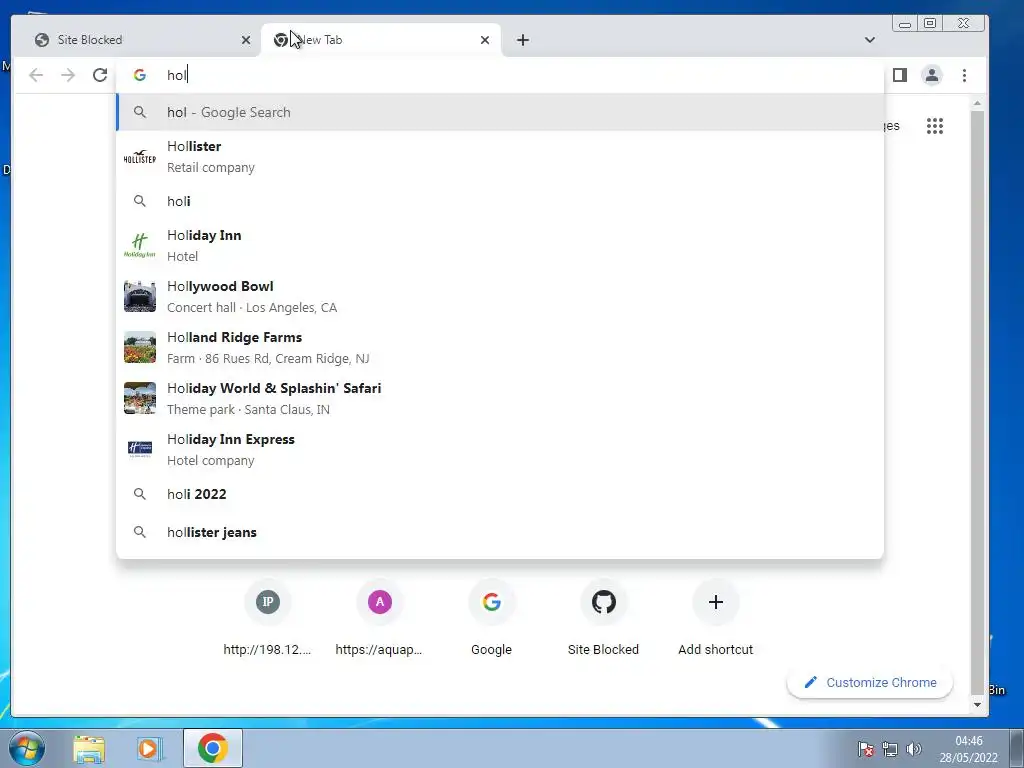Open the Site Blocked GitHub shortcut
1024x768 pixels.
click(603, 619)
